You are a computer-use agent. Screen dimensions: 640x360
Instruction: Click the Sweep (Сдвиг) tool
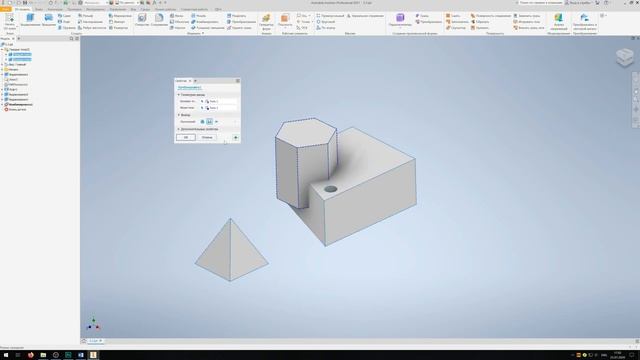tap(64, 16)
